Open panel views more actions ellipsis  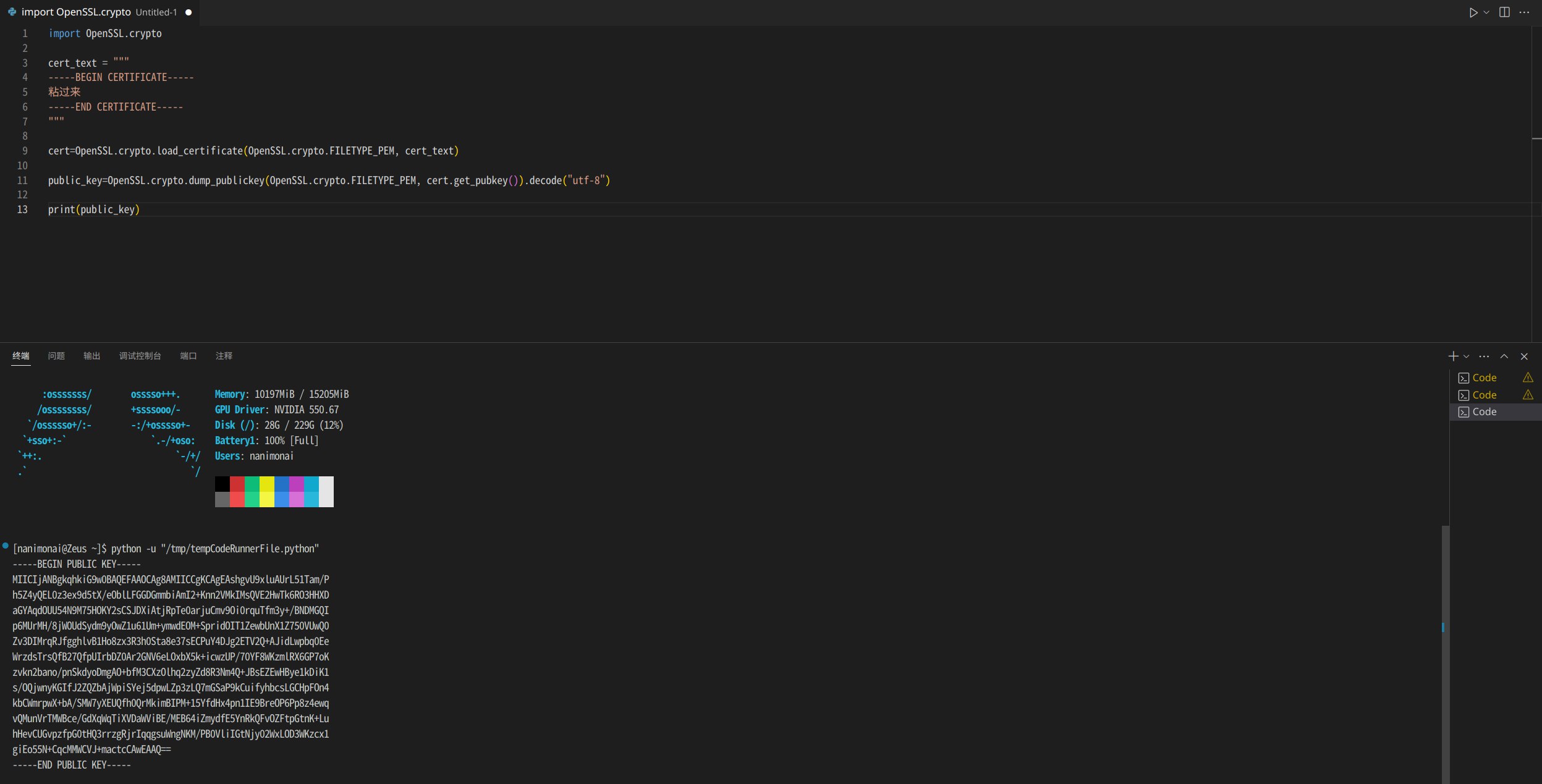coord(1485,356)
